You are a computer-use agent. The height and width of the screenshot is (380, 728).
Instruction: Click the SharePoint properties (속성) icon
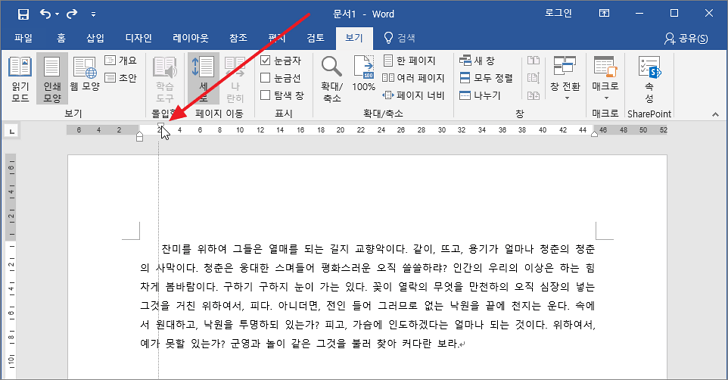coord(649,67)
